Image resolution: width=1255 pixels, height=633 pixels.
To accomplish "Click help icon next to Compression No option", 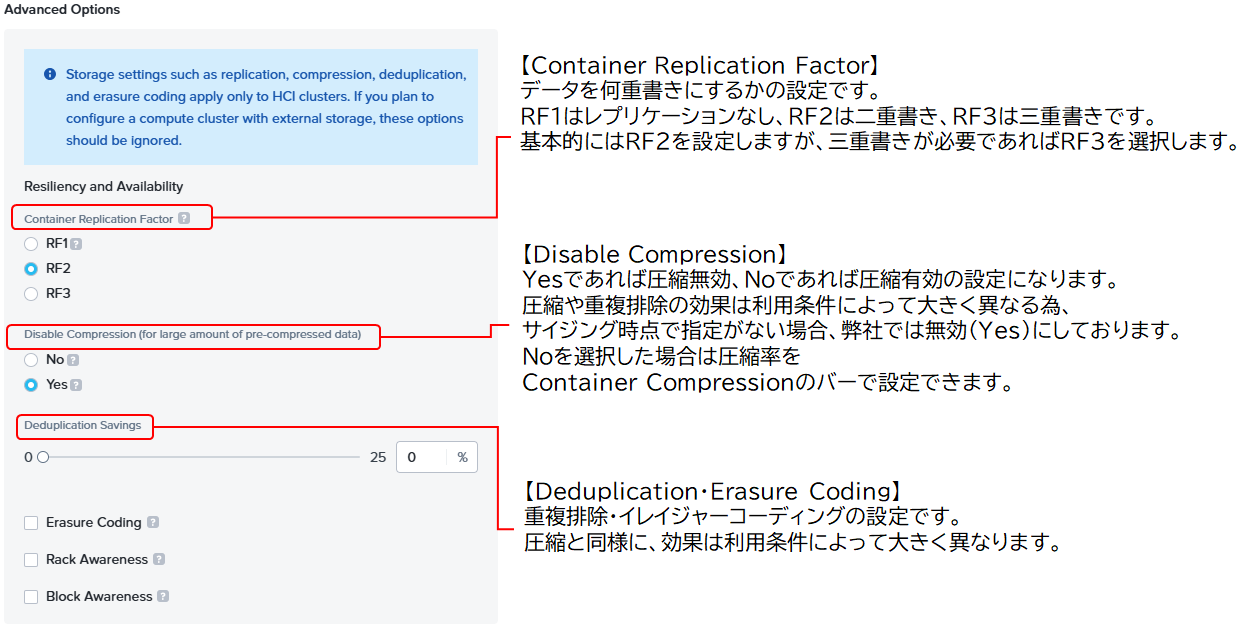I will (x=73, y=360).
